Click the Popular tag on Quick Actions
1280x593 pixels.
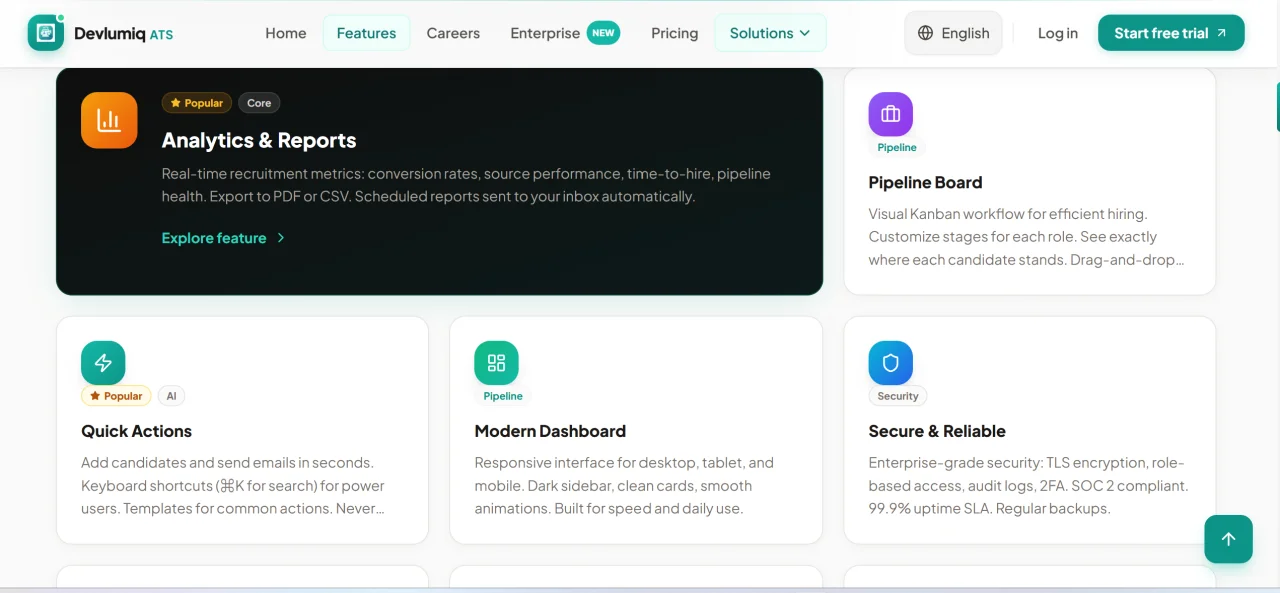[116, 396]
